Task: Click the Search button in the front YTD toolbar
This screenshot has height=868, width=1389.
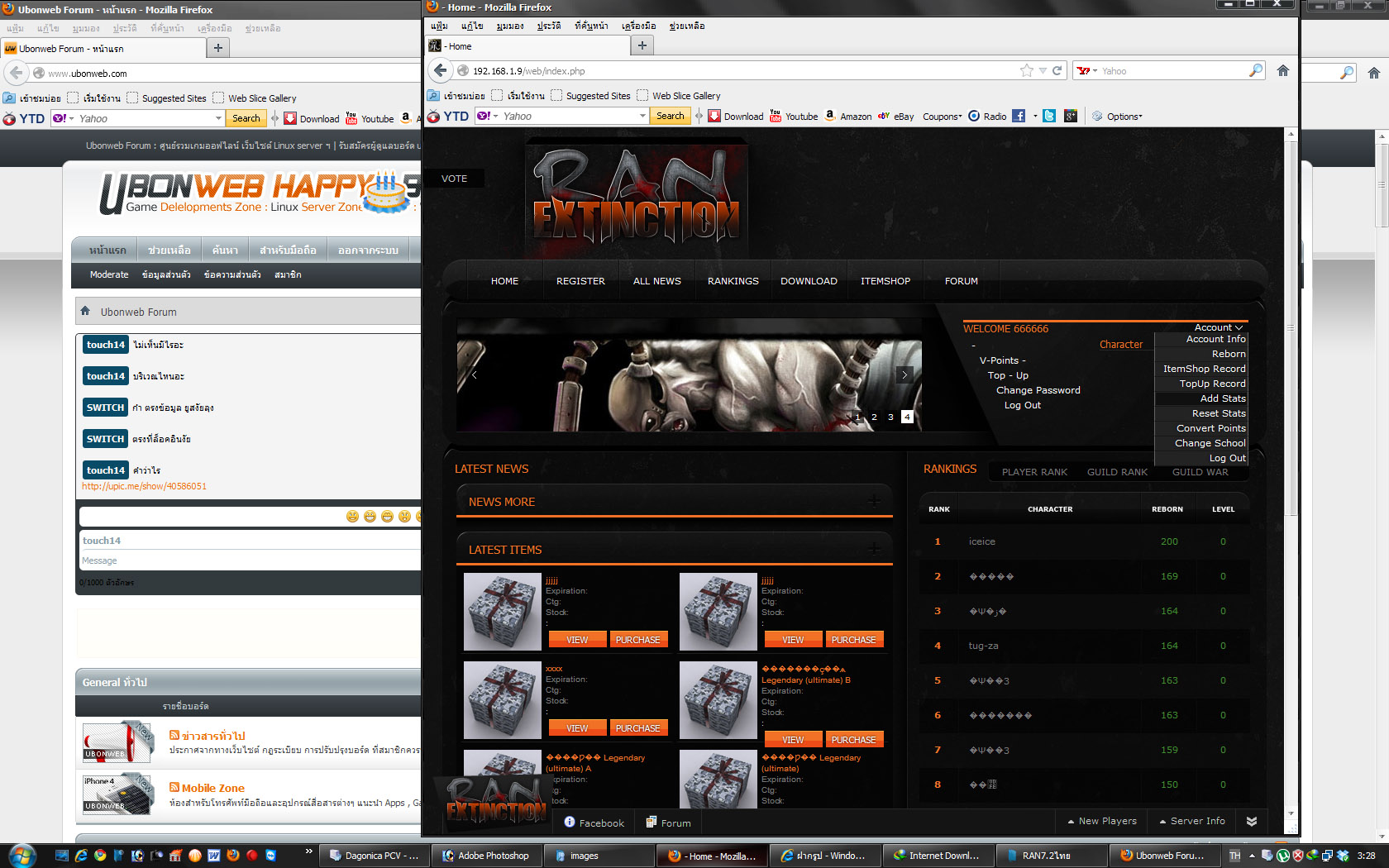Action: tap(671, 117)
